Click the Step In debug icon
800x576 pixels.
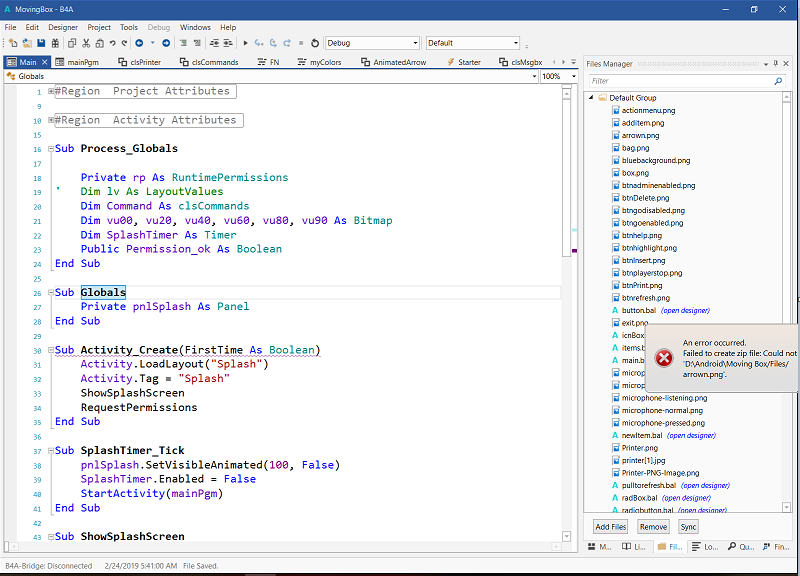(x=259, y=43)
